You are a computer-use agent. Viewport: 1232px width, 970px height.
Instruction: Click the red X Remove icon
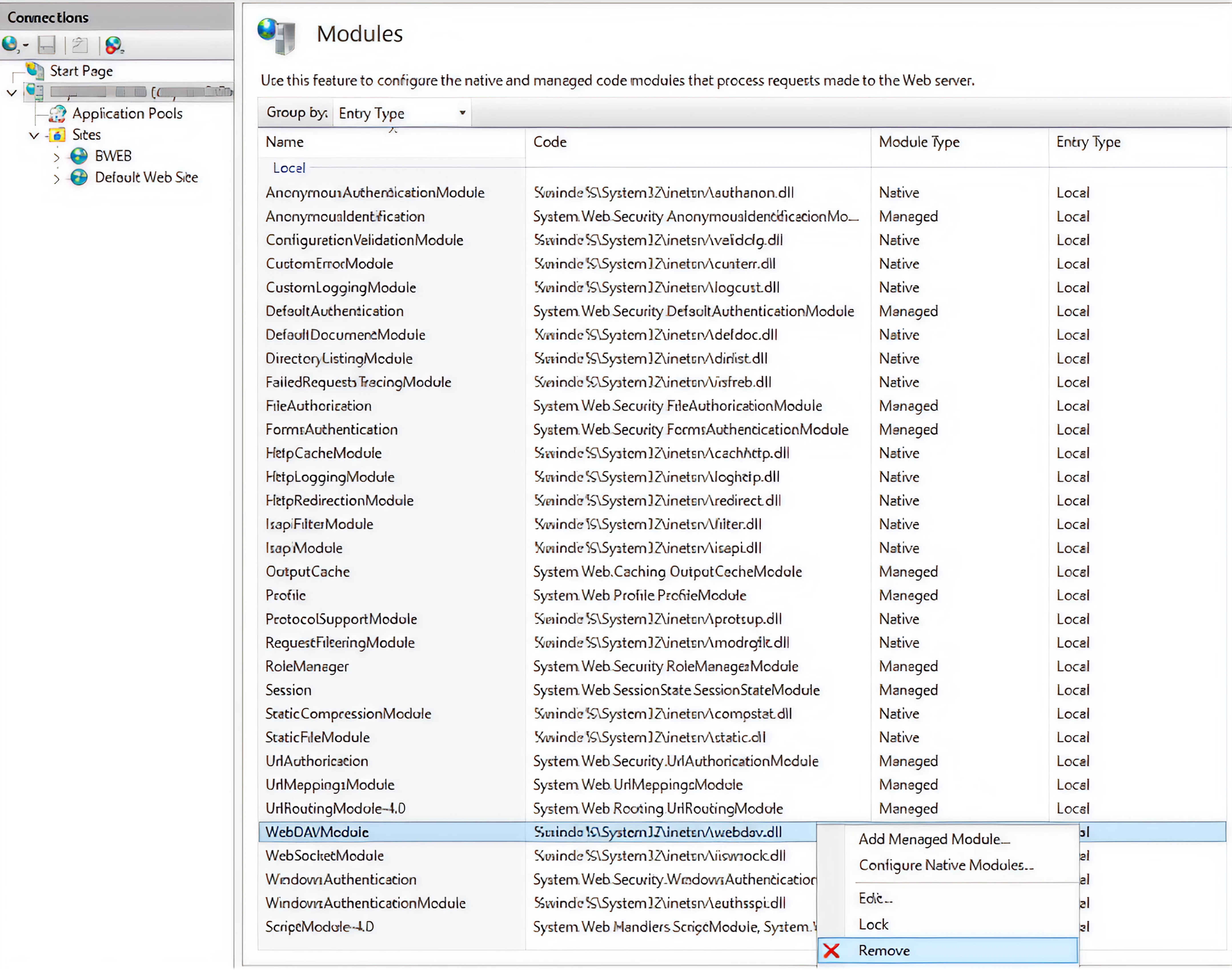(x=832, y=951)
